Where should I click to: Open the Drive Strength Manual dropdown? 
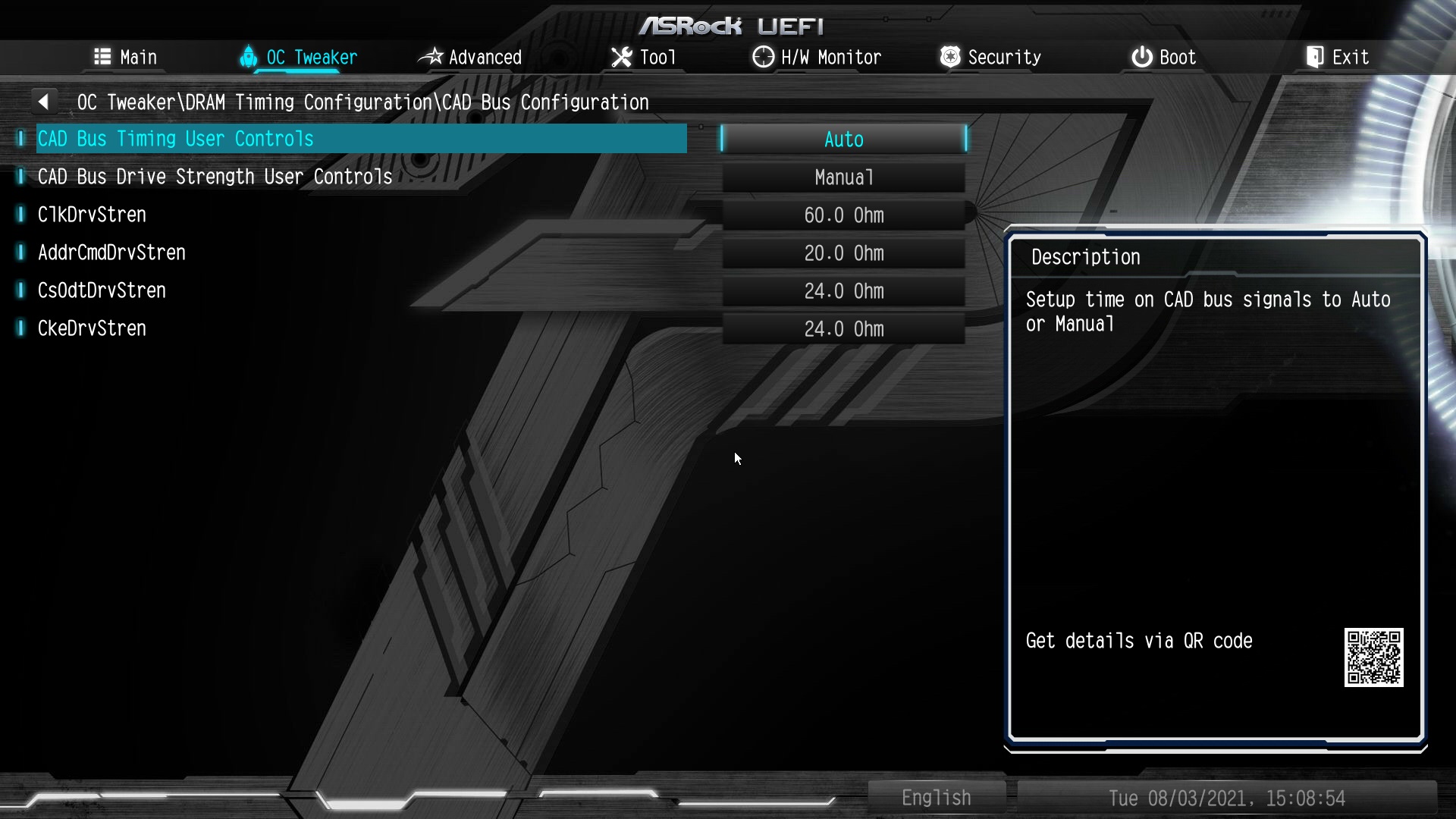click(843, 177)
